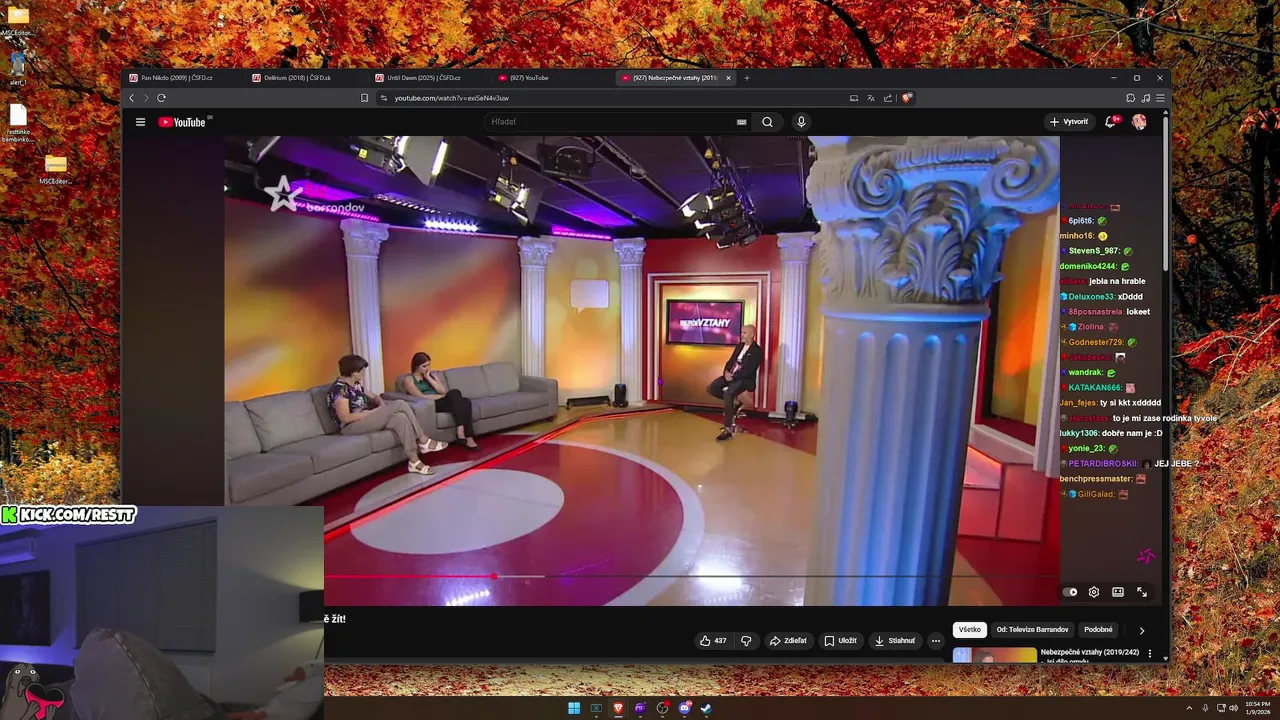1280x720 pixels.
Task: Open the Nebezpečné vztahy (2019/242) title link
Action: click(1090, 652)
